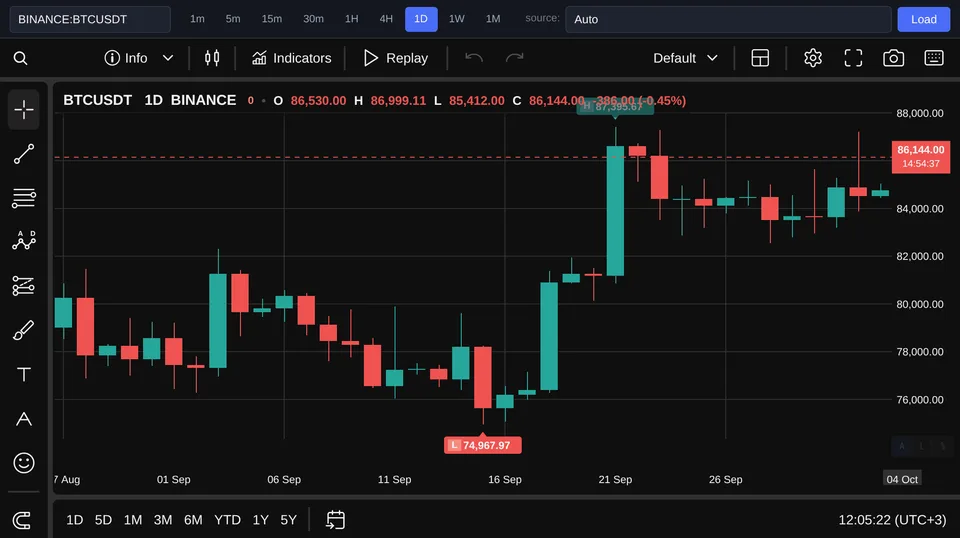
Task: Switch to 1M timeframe at top
Action: click(493, 19)
